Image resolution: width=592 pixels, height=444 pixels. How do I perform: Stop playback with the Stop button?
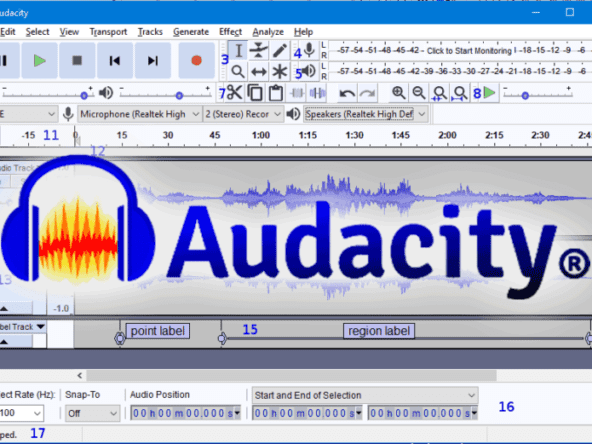coord(77,60)
